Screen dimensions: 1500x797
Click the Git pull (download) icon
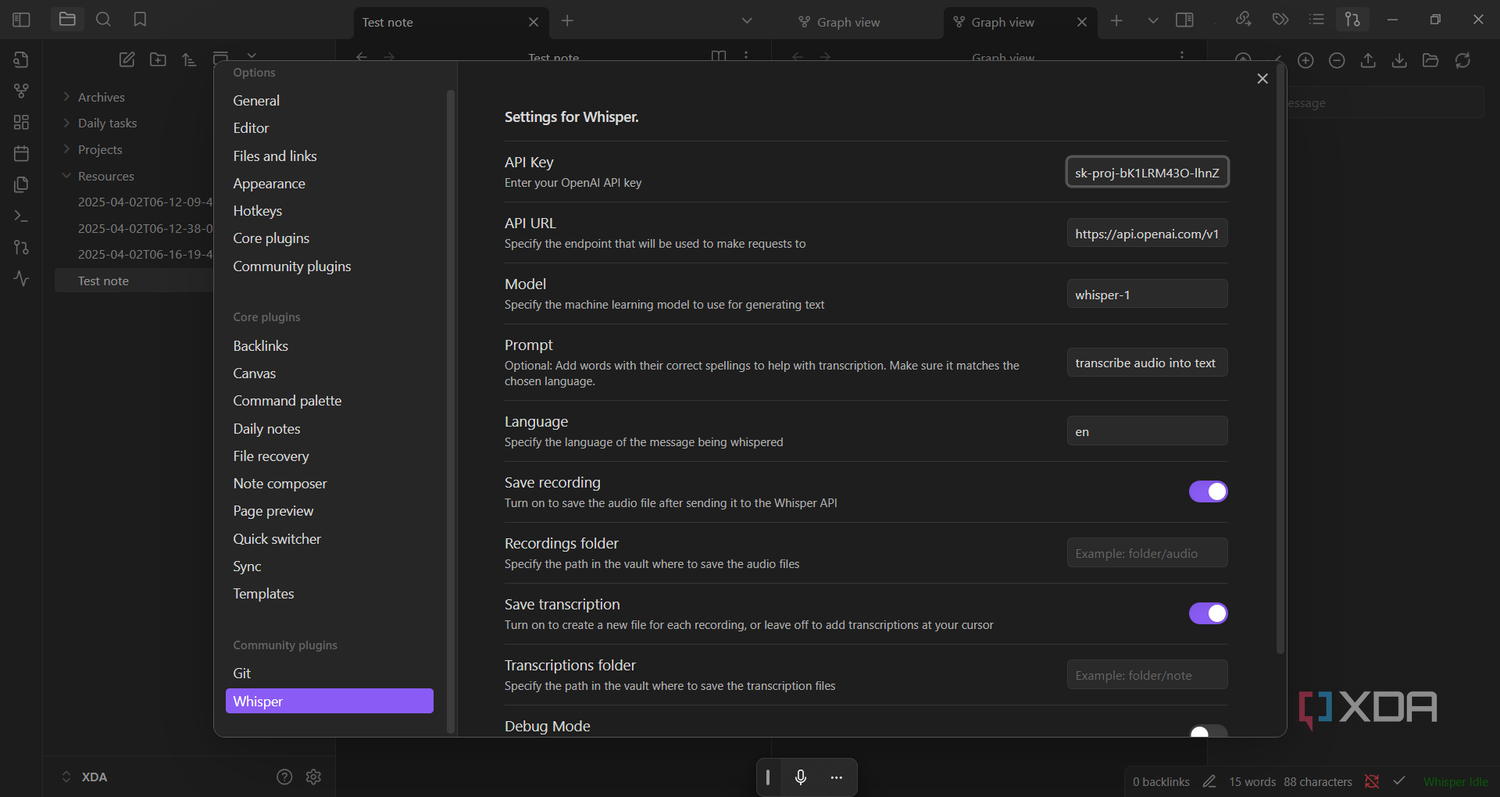1399,61
